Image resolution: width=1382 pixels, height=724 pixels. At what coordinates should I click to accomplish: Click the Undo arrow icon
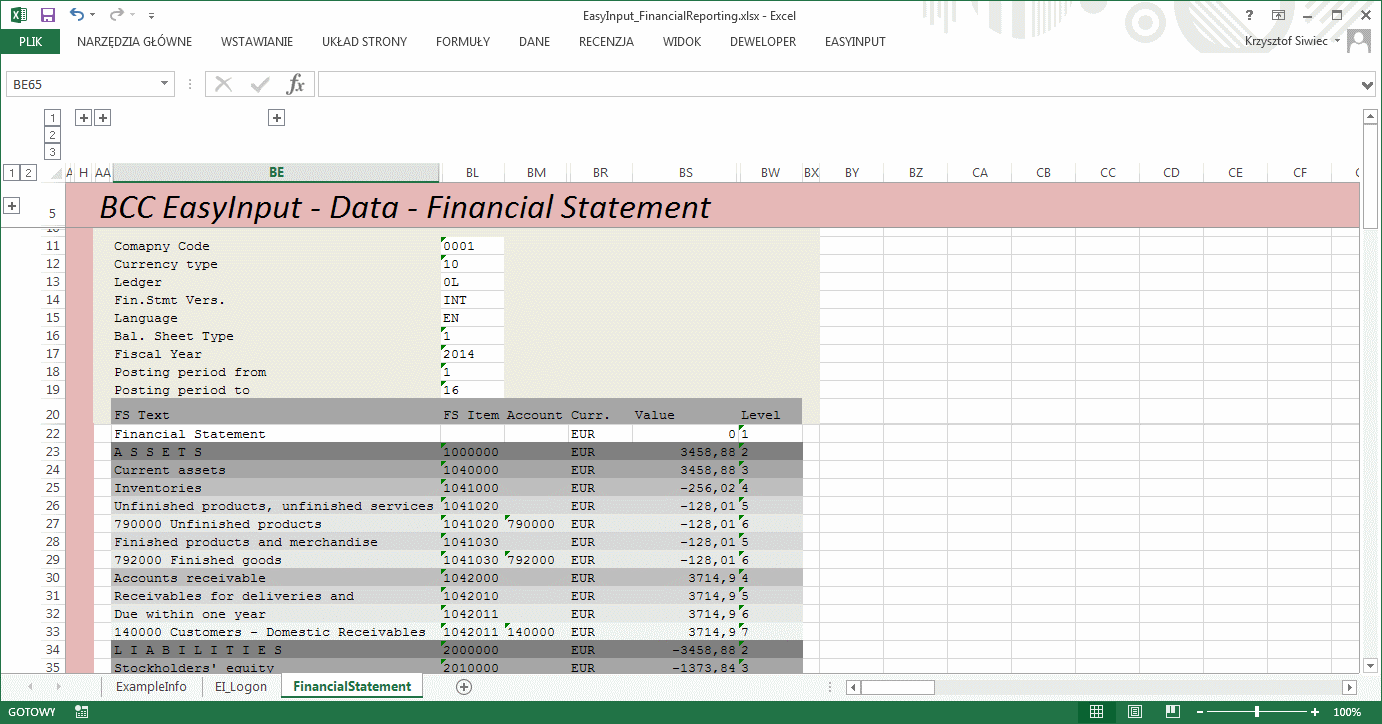click(x=77, y=15)
